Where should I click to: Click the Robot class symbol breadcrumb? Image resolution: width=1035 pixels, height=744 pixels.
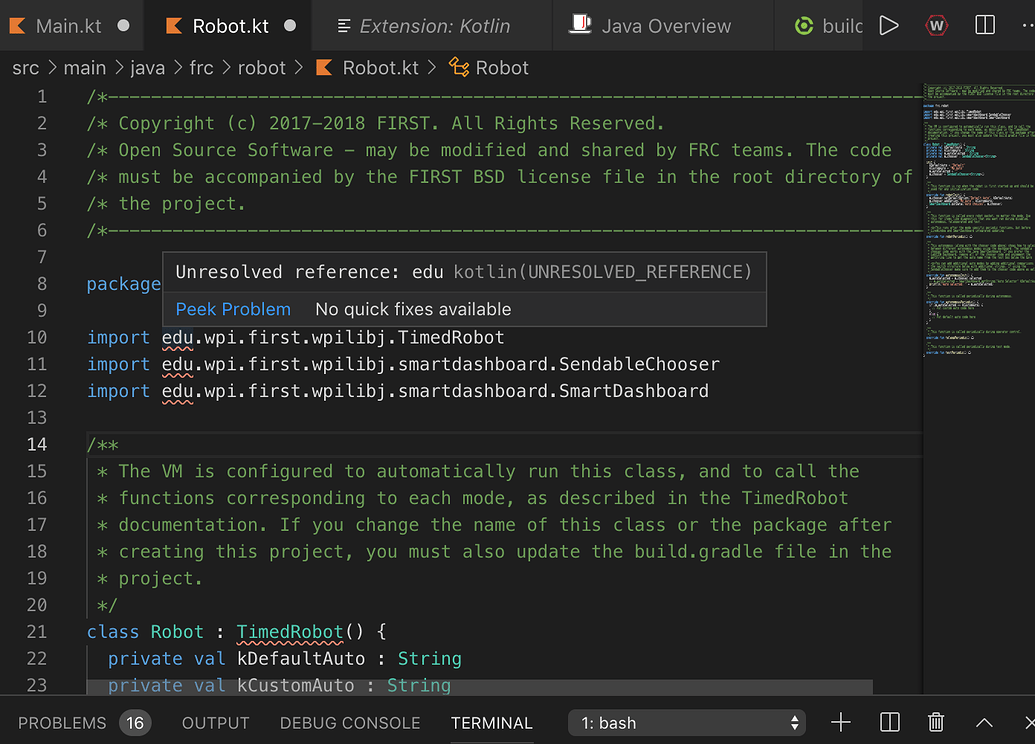tap(502, 67)
